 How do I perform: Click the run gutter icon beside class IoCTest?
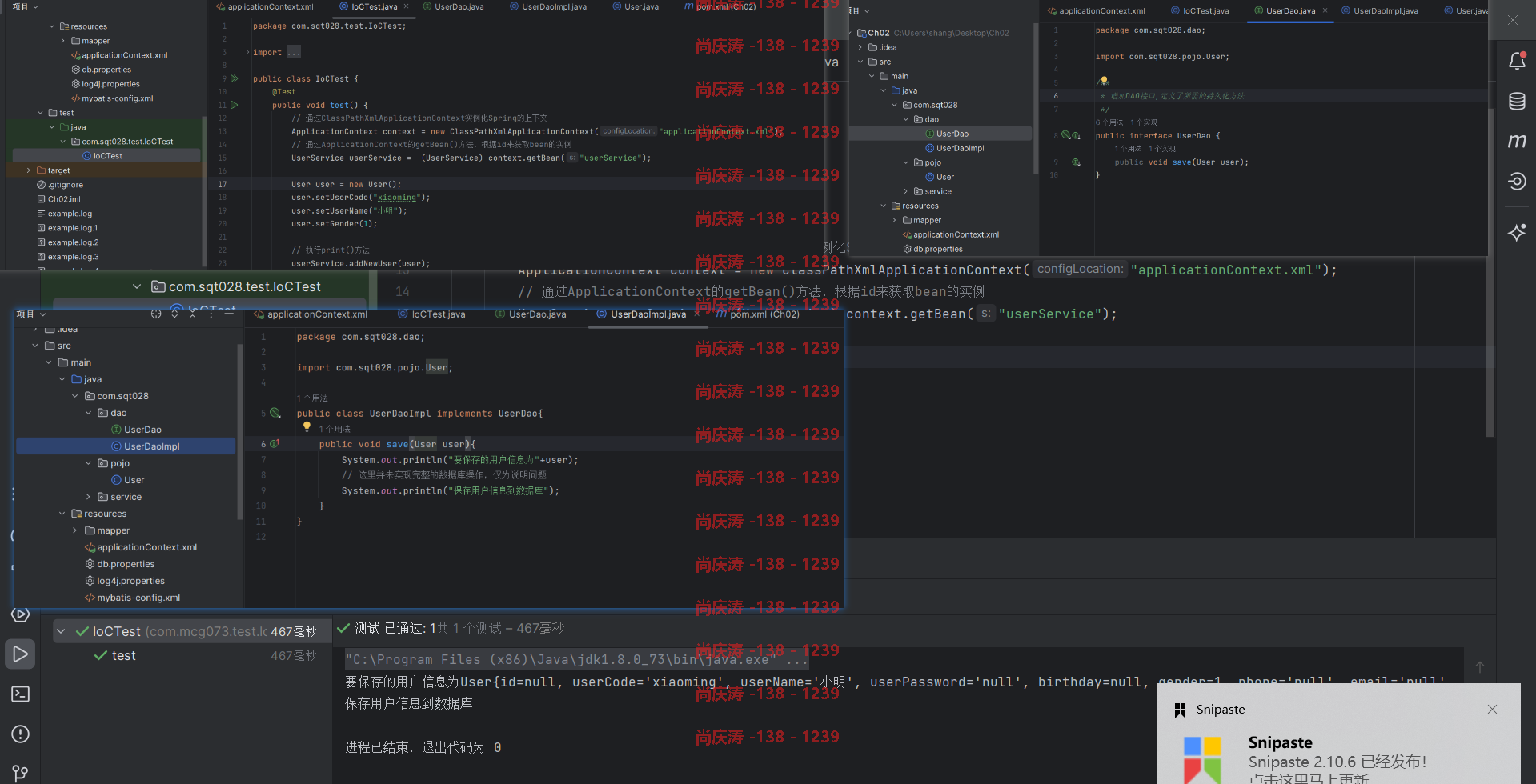(x=235, y=78)
